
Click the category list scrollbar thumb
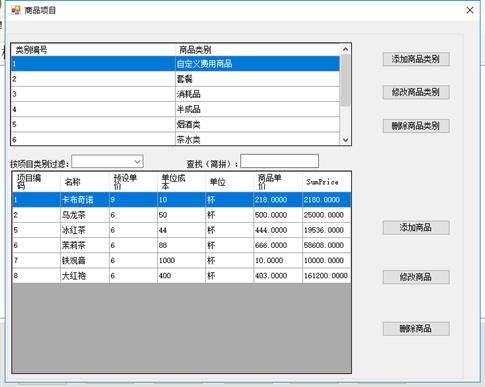pyautogui.click(x=346, y=80)
